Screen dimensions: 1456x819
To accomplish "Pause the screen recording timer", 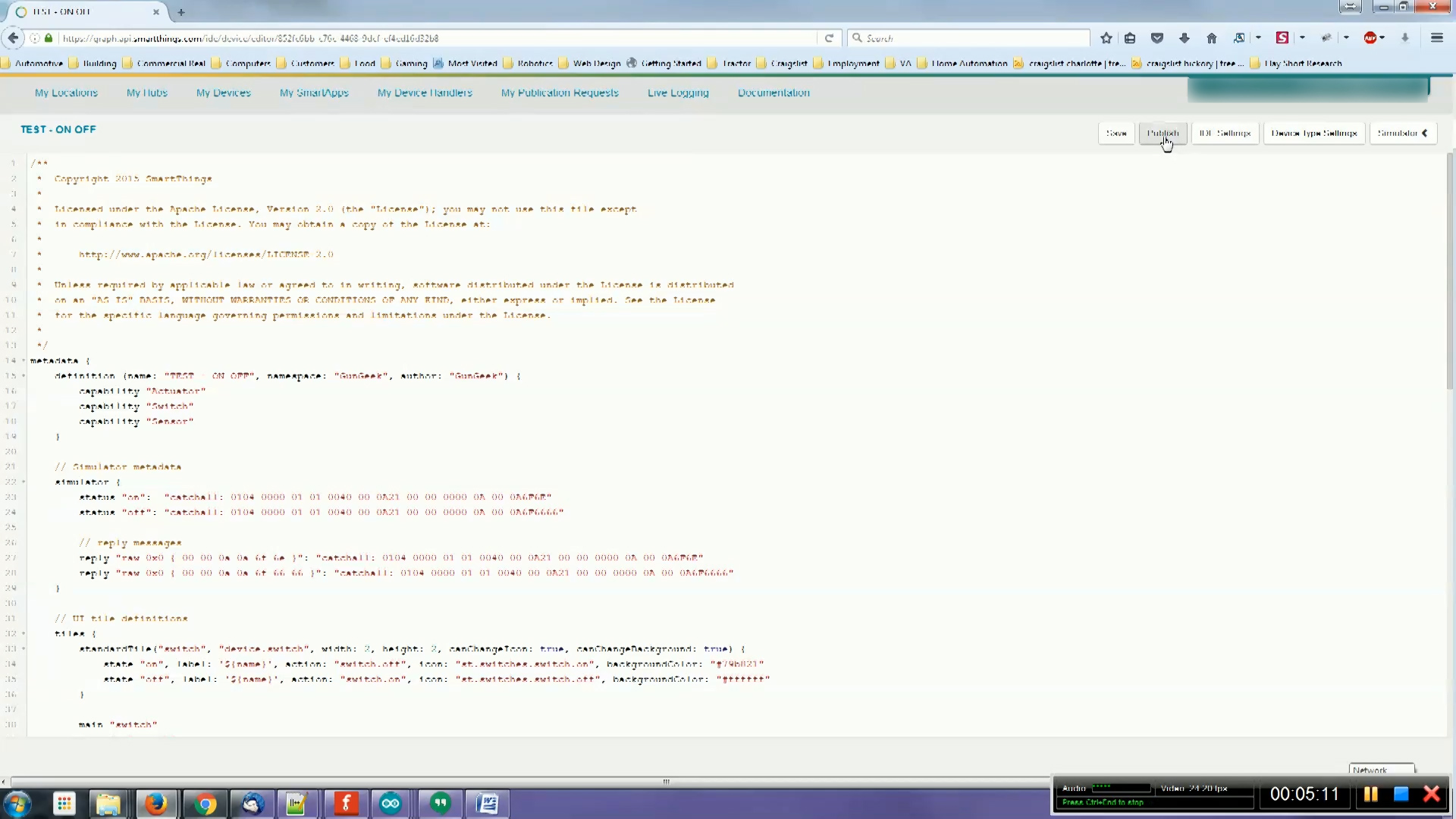I will tap(1370, 794).
